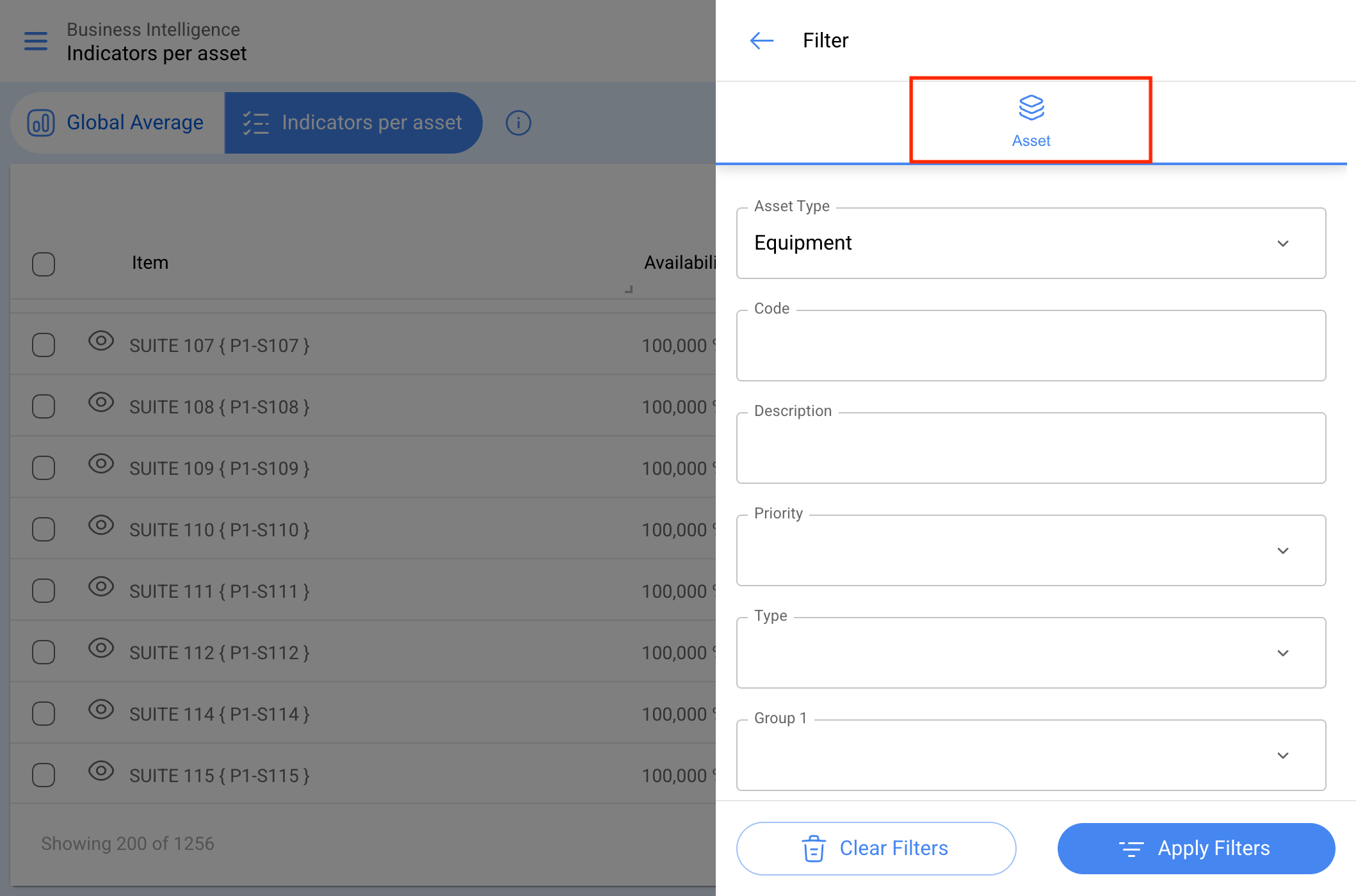Image resolution: width=1356 pixels, height=896 pixels.
Task: Expand the Priority dropdown
Action: [x=1031, y=550]
